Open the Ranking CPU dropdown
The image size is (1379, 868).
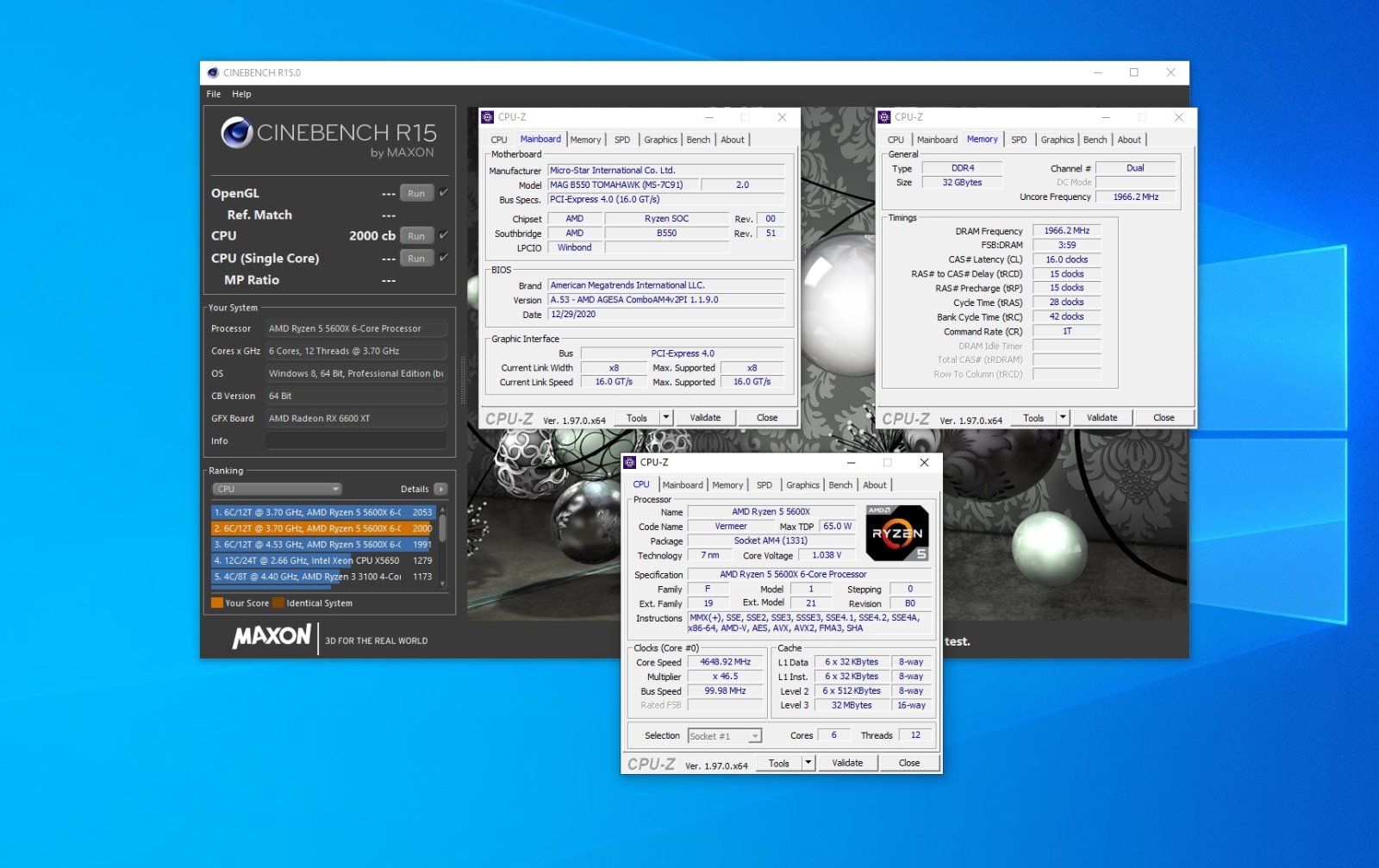click(x=278, y=489)
